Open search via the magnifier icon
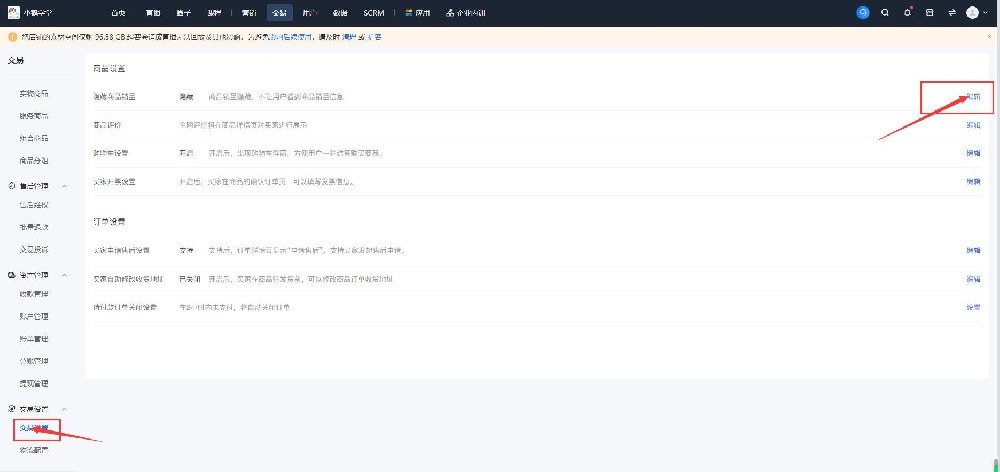This screenshot has height=472, width=1000. pyautogui.click(x=885, y=13)
